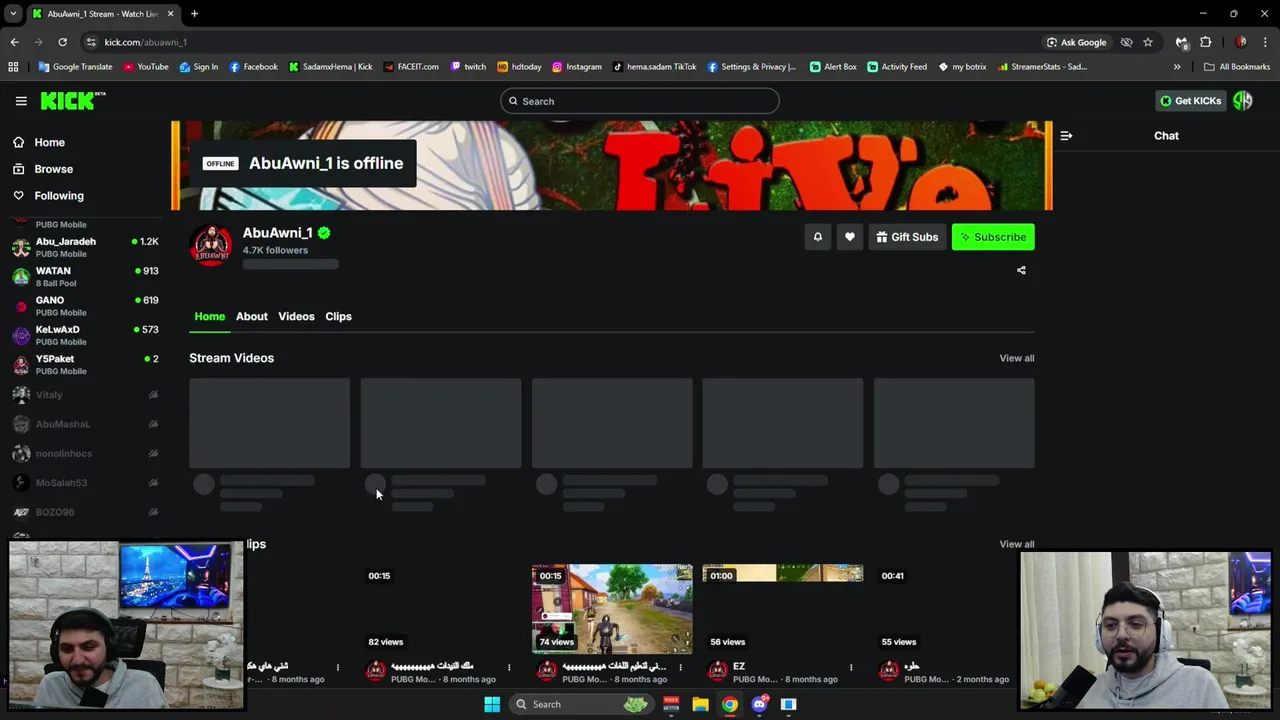Click the heart follow icon
The height and width of the screenshot is (720, 1280).
850,237
